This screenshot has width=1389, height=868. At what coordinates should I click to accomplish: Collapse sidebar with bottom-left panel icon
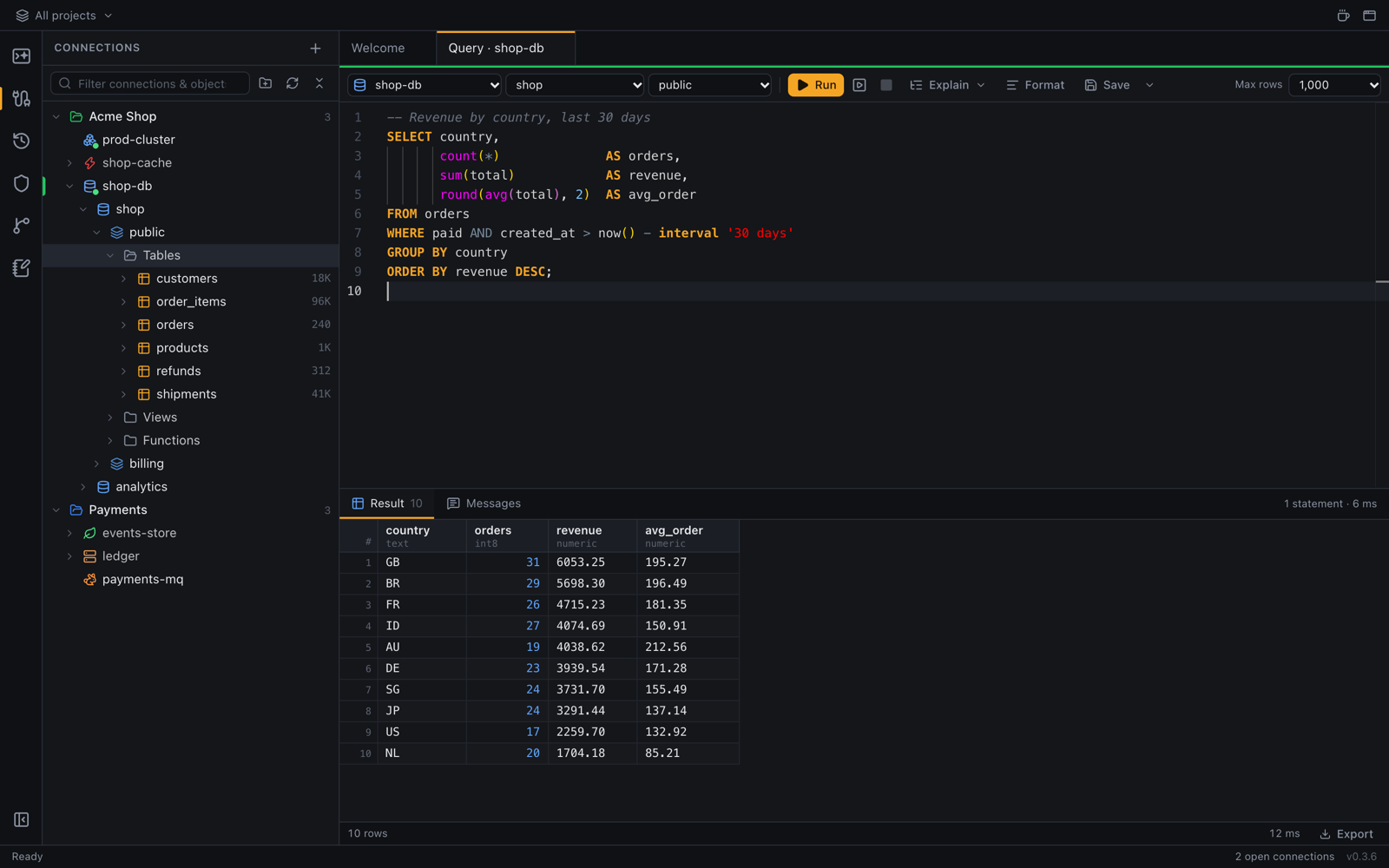(22, 819)
